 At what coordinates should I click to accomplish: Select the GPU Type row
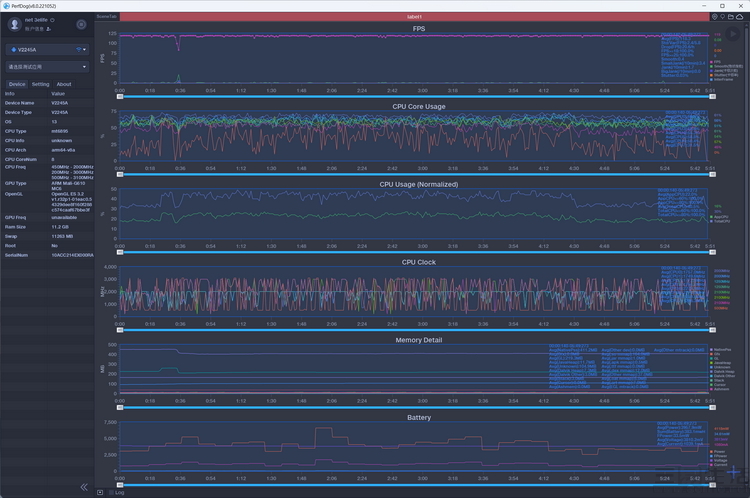click(x=48, y=186)
